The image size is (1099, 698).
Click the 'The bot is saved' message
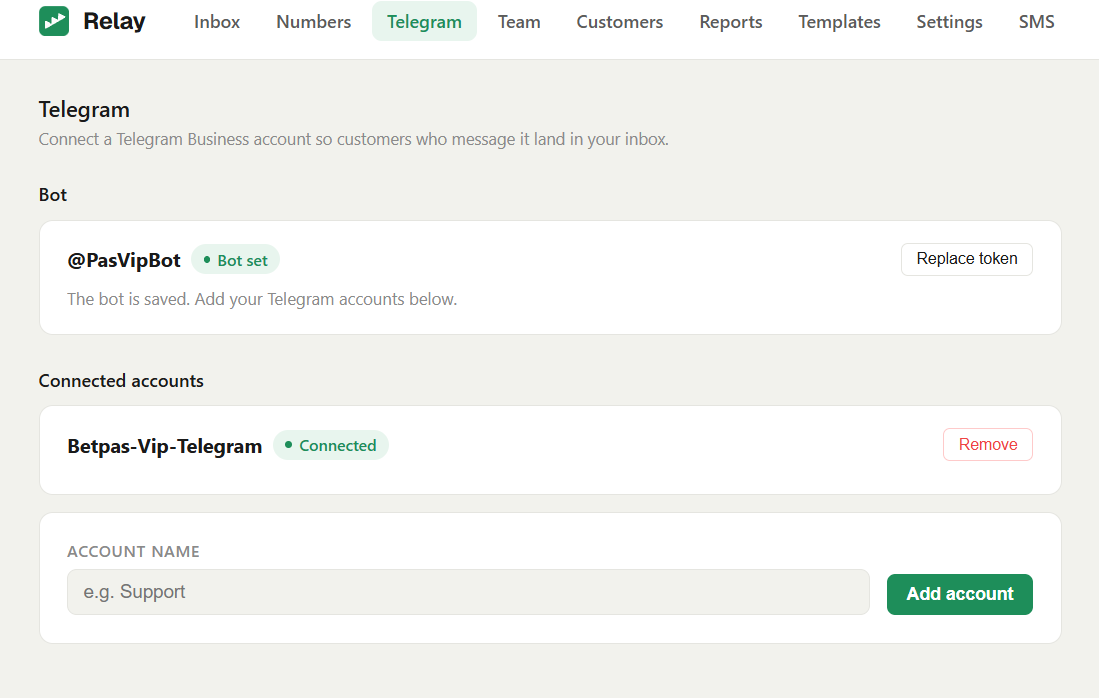[x=262, y=299]
